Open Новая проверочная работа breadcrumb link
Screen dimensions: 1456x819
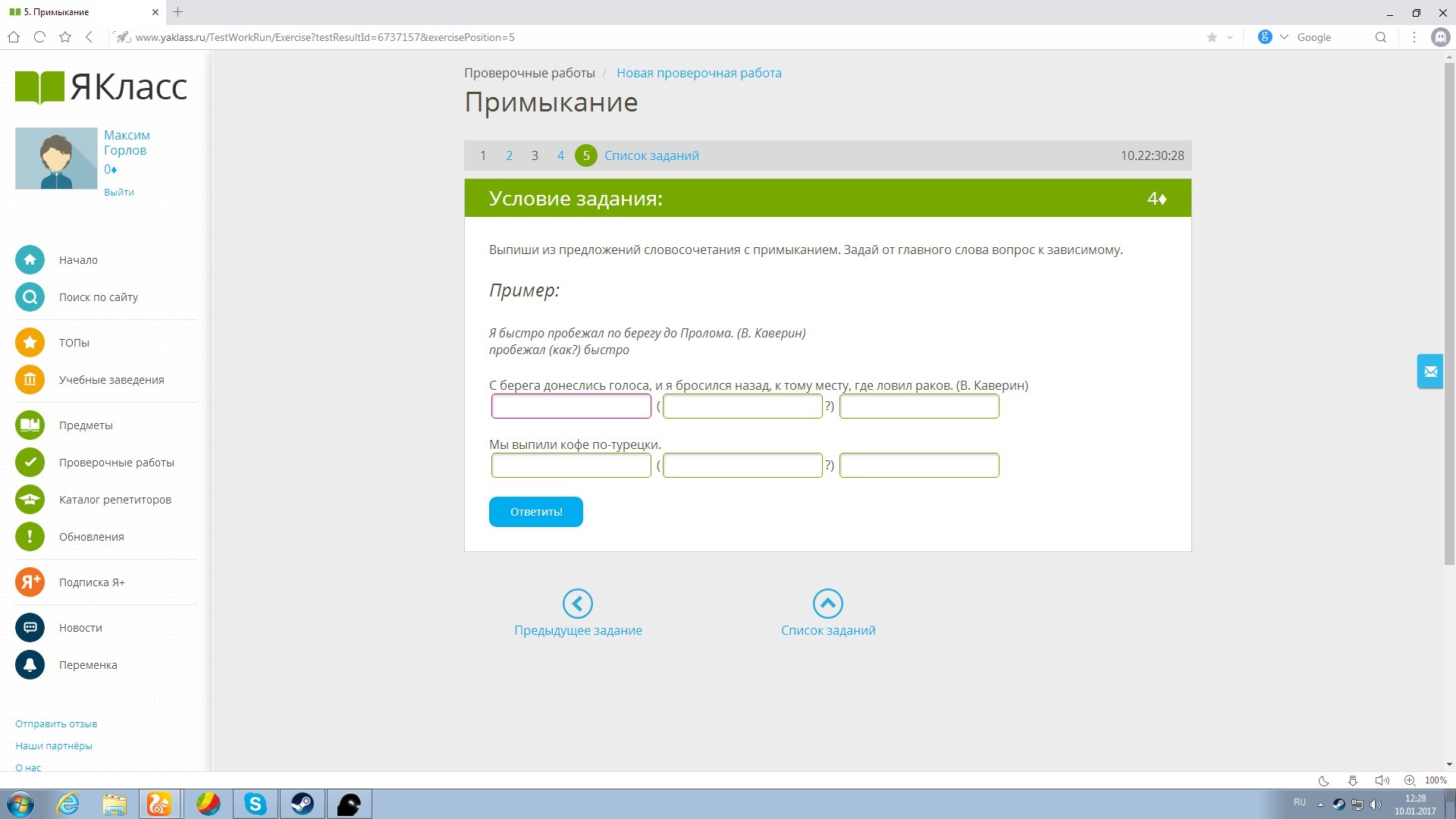coord(698,73)
